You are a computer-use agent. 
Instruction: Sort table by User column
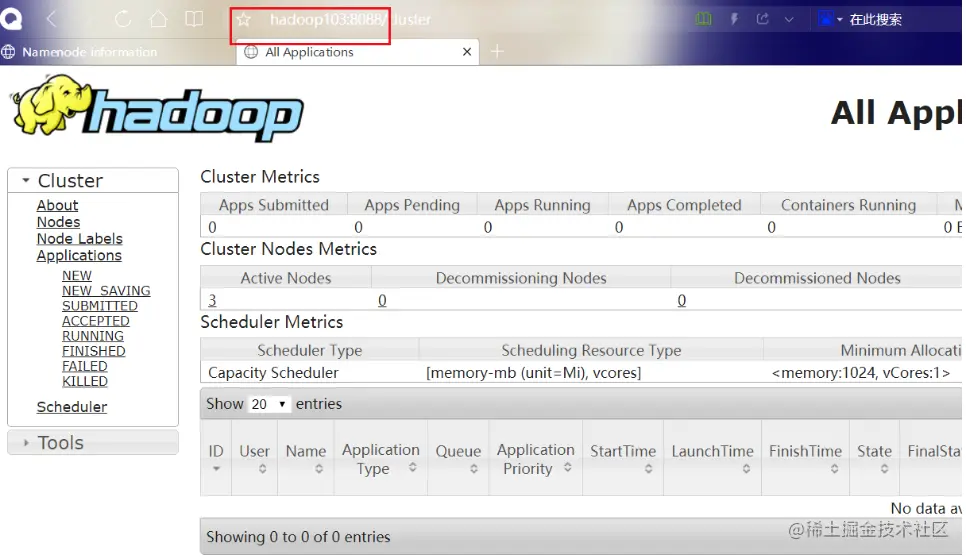point(254,458)
